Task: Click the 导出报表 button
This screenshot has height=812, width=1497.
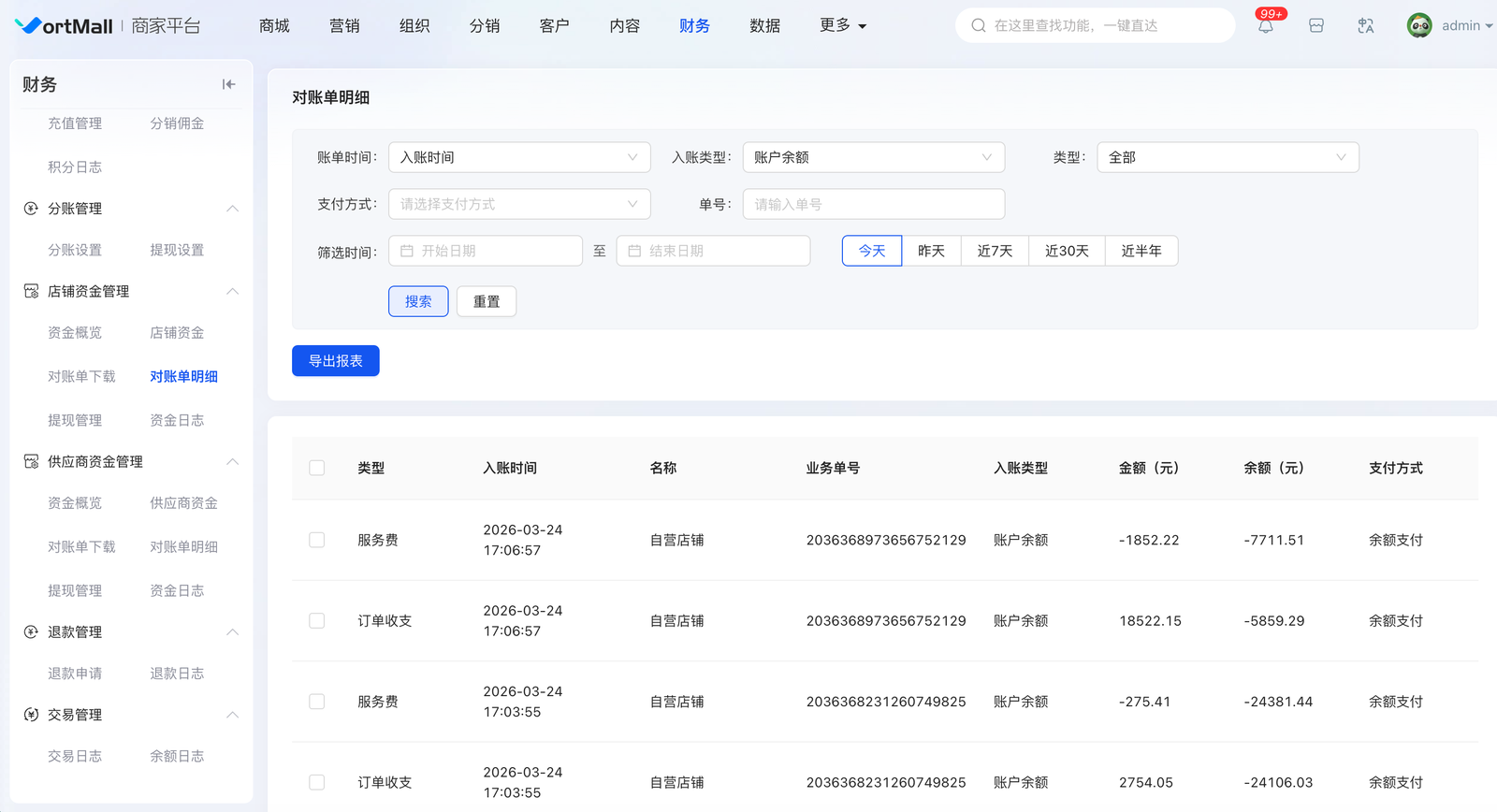Action: click(335, 361)
